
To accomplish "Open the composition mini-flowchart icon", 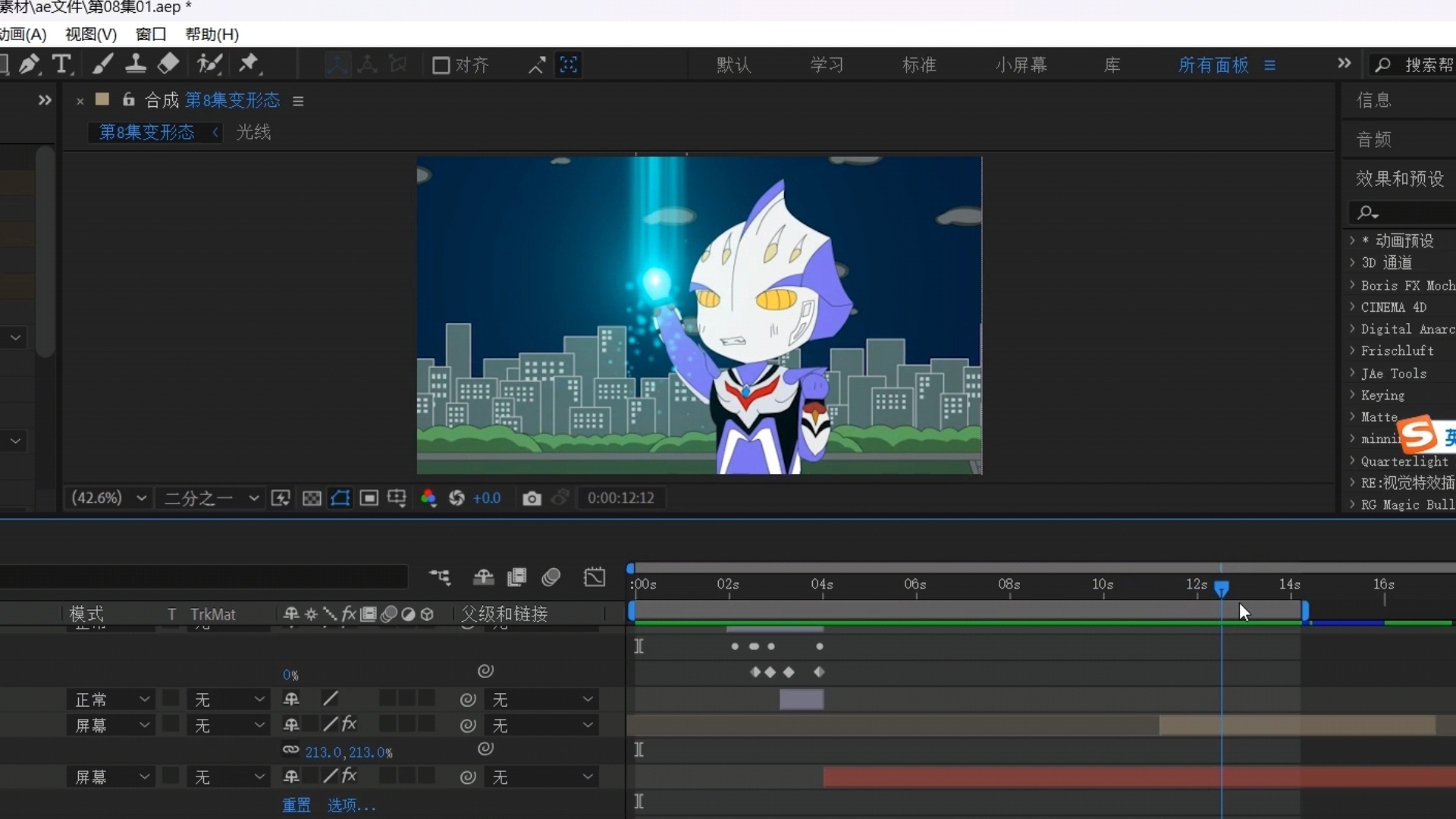I will 440,578.
